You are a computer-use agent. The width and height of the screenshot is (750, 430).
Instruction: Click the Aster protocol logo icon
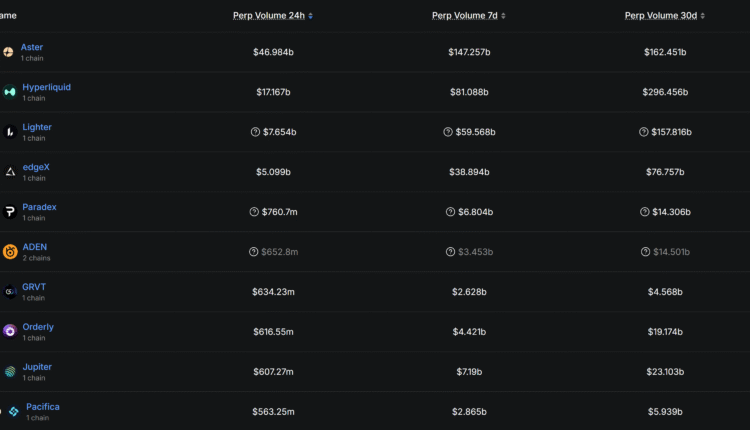[x=8, y=52]
